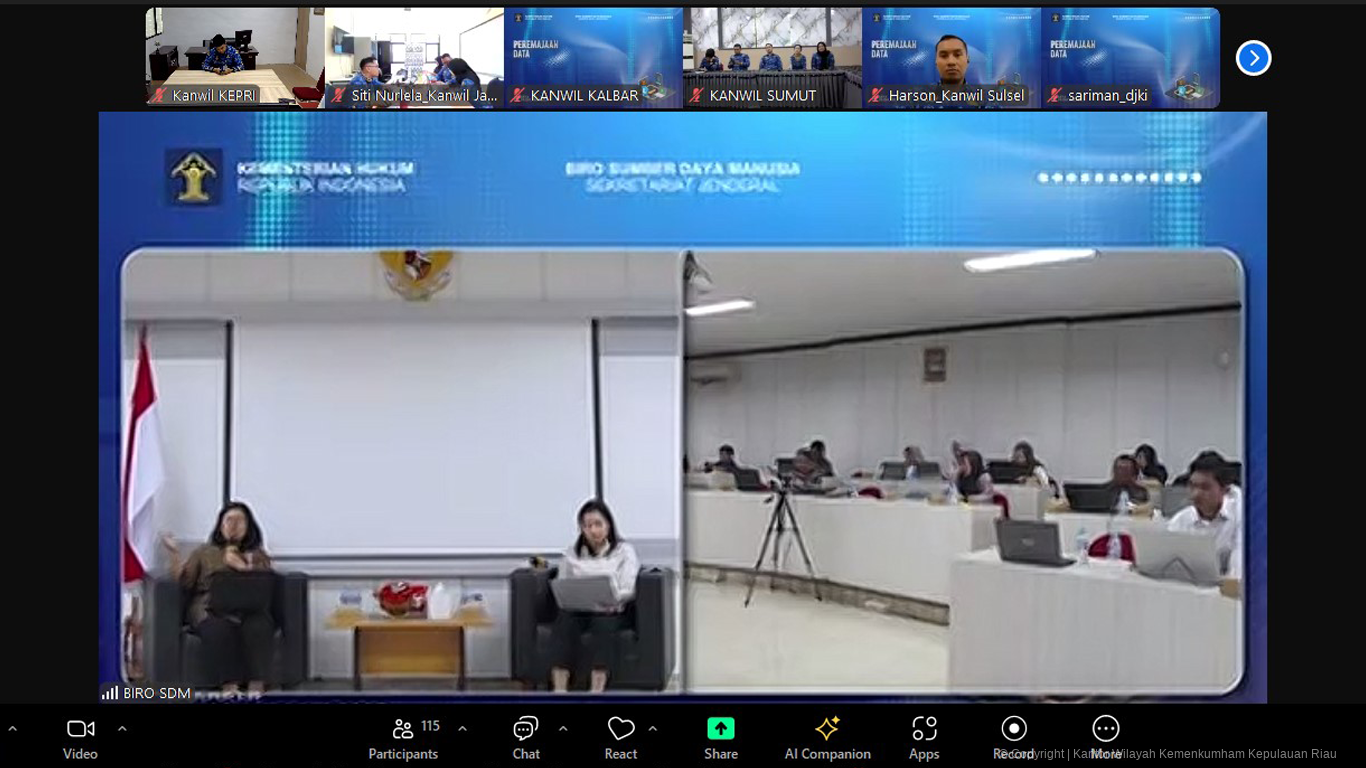1366x768 pixels.
Task: Click the green Share button
Action: (x=720, y=729)
